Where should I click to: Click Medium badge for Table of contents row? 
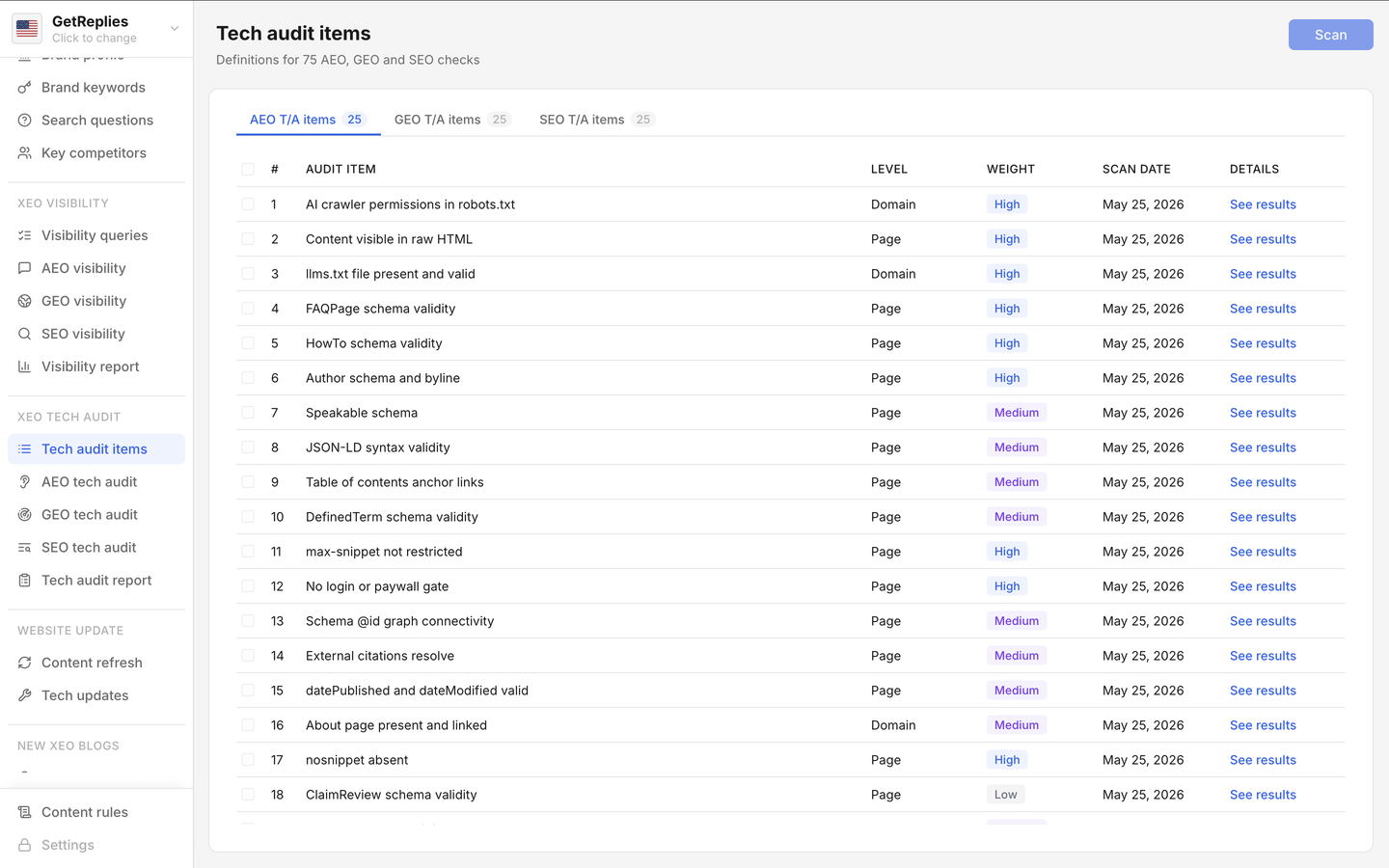[1017, 482]
